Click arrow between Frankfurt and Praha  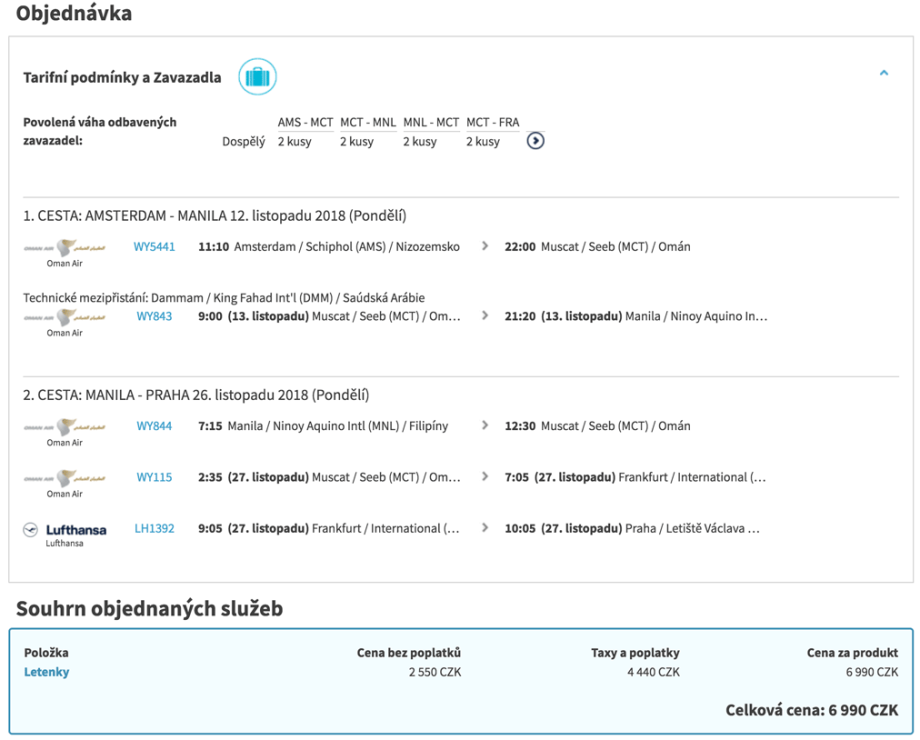[x=486, y=528]
